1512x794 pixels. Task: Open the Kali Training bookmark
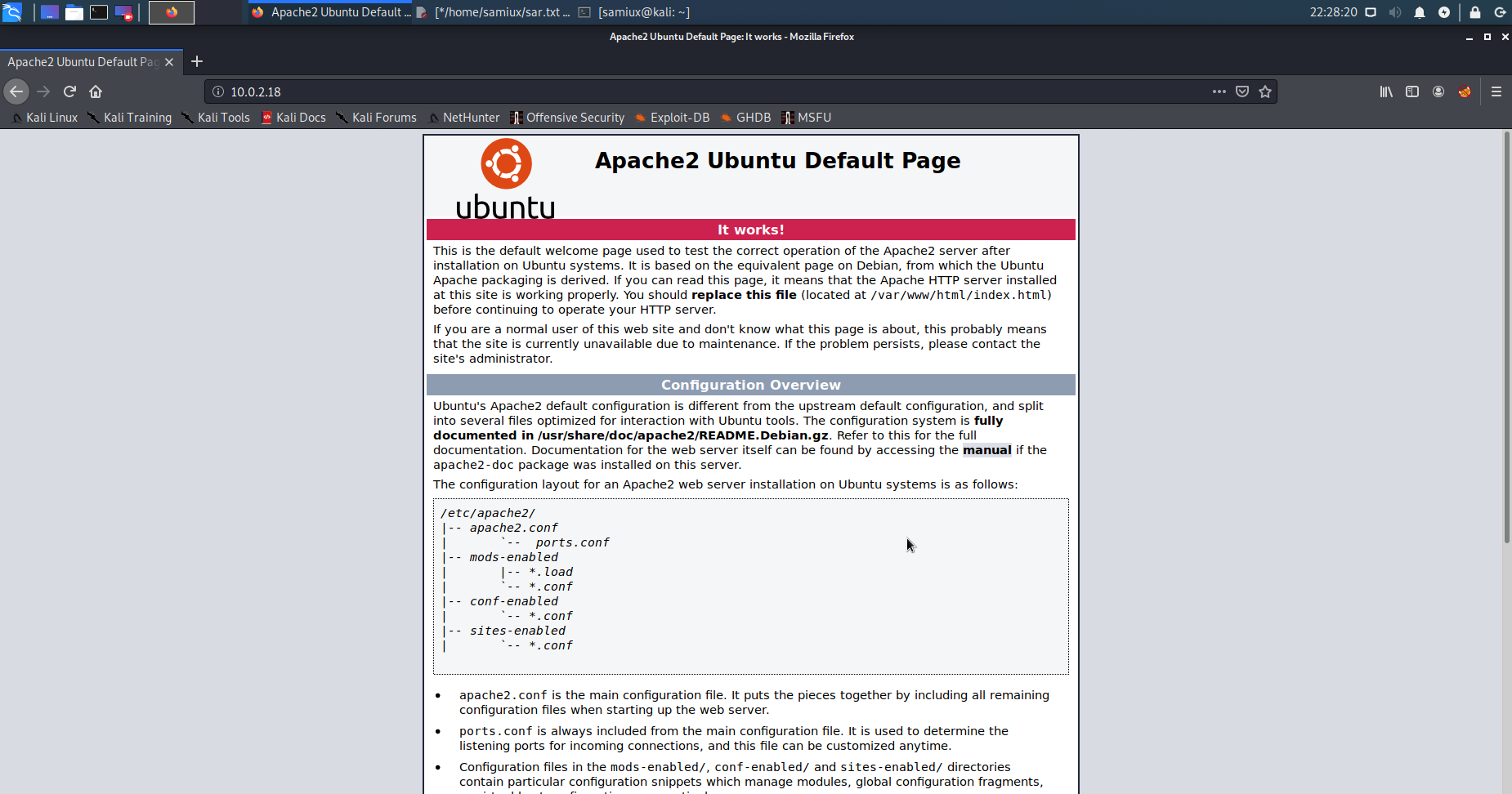click(x=130, y=118)
